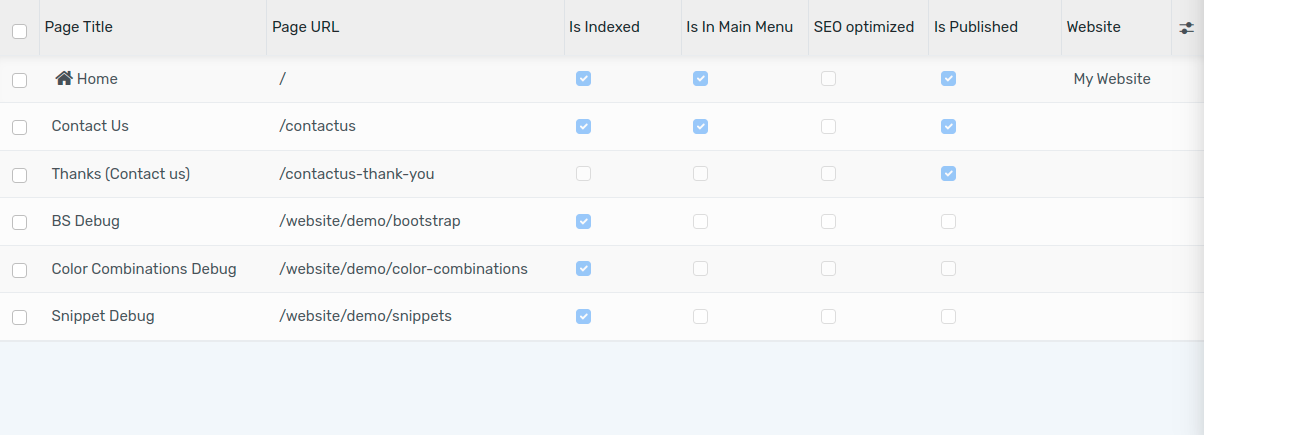Tick the select-all checkbox in the header
Viewport: 1314px width, 435px height.
19,32
